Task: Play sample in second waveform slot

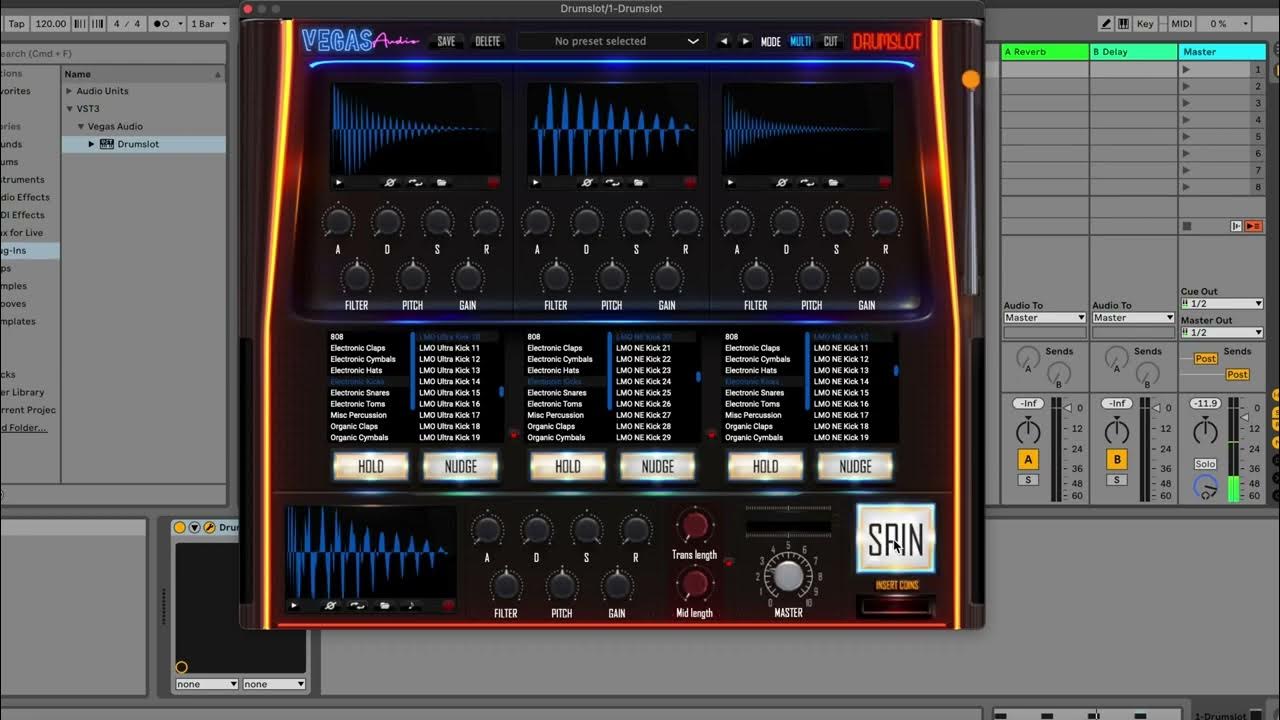Action: point(536,183)
